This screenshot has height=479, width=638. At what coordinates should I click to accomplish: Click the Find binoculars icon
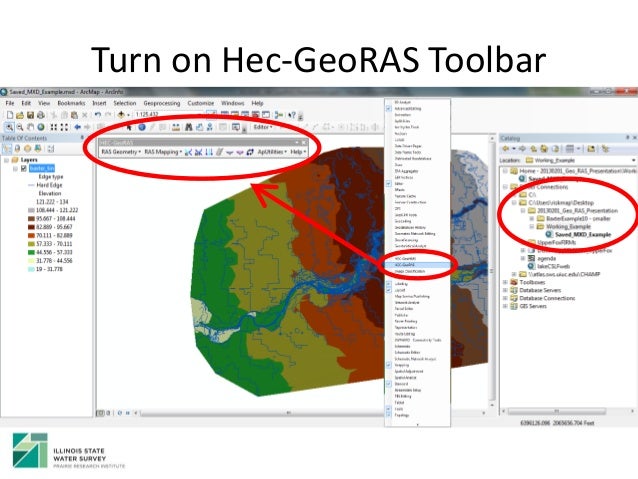(188, 127)
